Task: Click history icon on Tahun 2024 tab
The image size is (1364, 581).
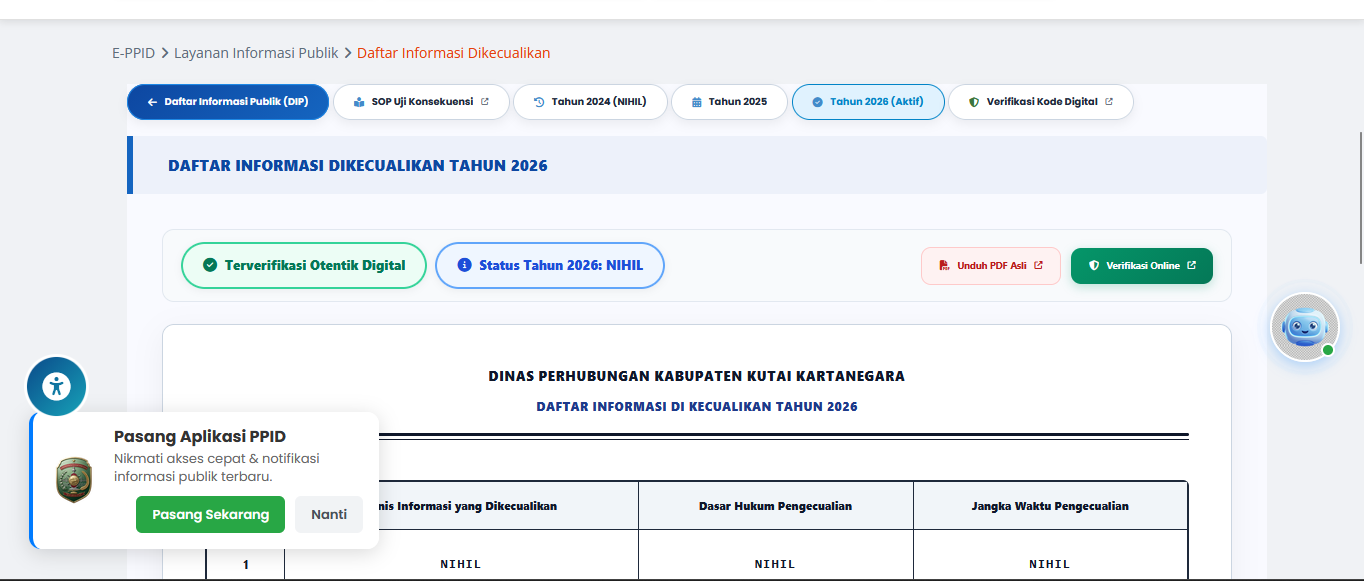Action: (539, 102)
